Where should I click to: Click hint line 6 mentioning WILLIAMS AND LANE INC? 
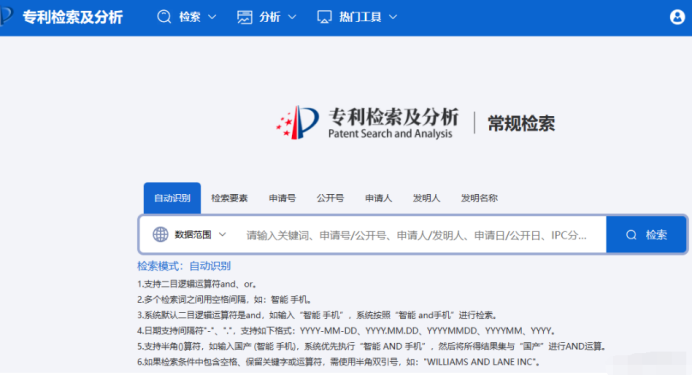pyautogui.click(x=339, y=362)
